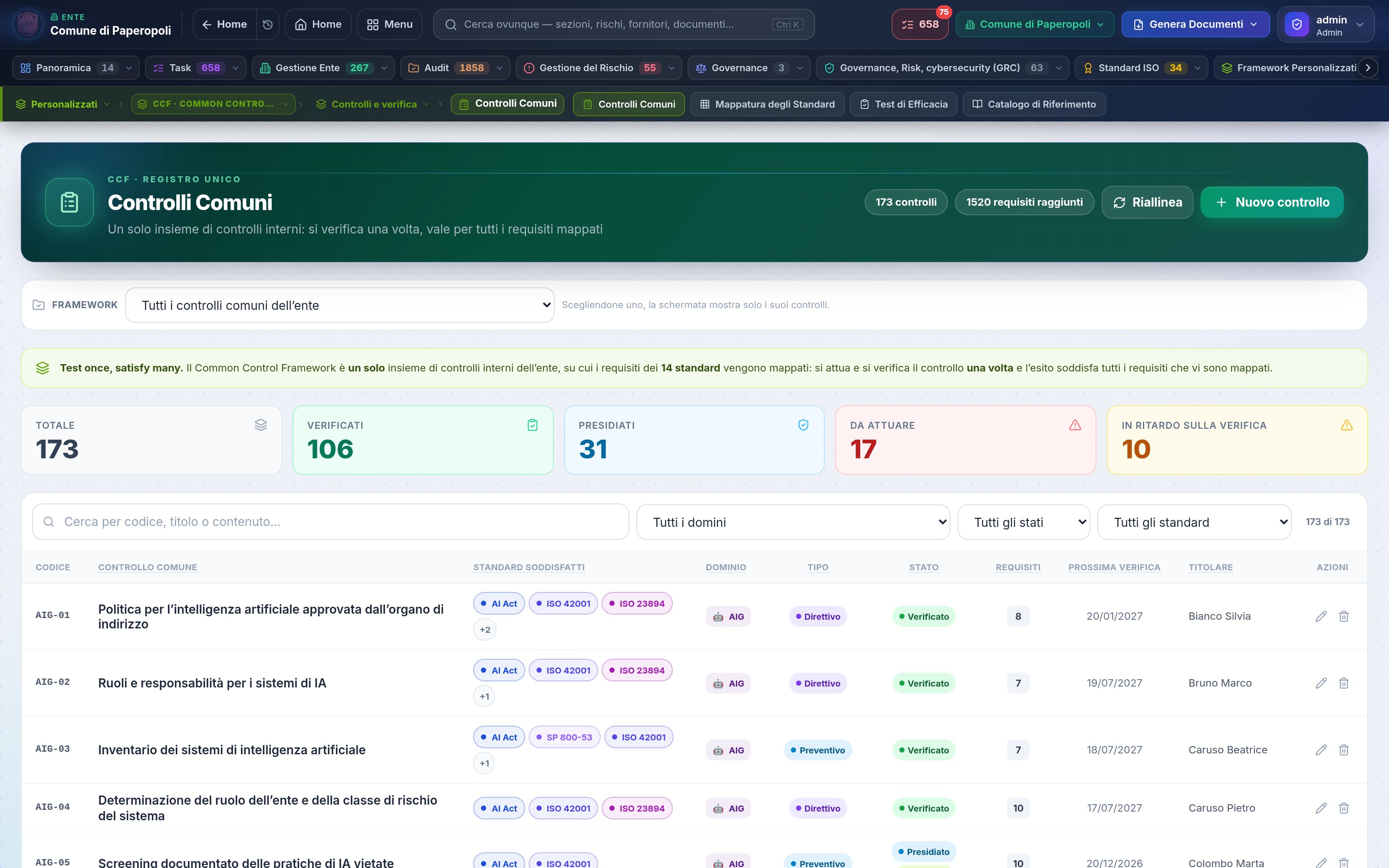This screenshot has width=1389, height=868.
Task: Expand the +2 standards chip for AIG-01
Action: [x=485, y=630]
